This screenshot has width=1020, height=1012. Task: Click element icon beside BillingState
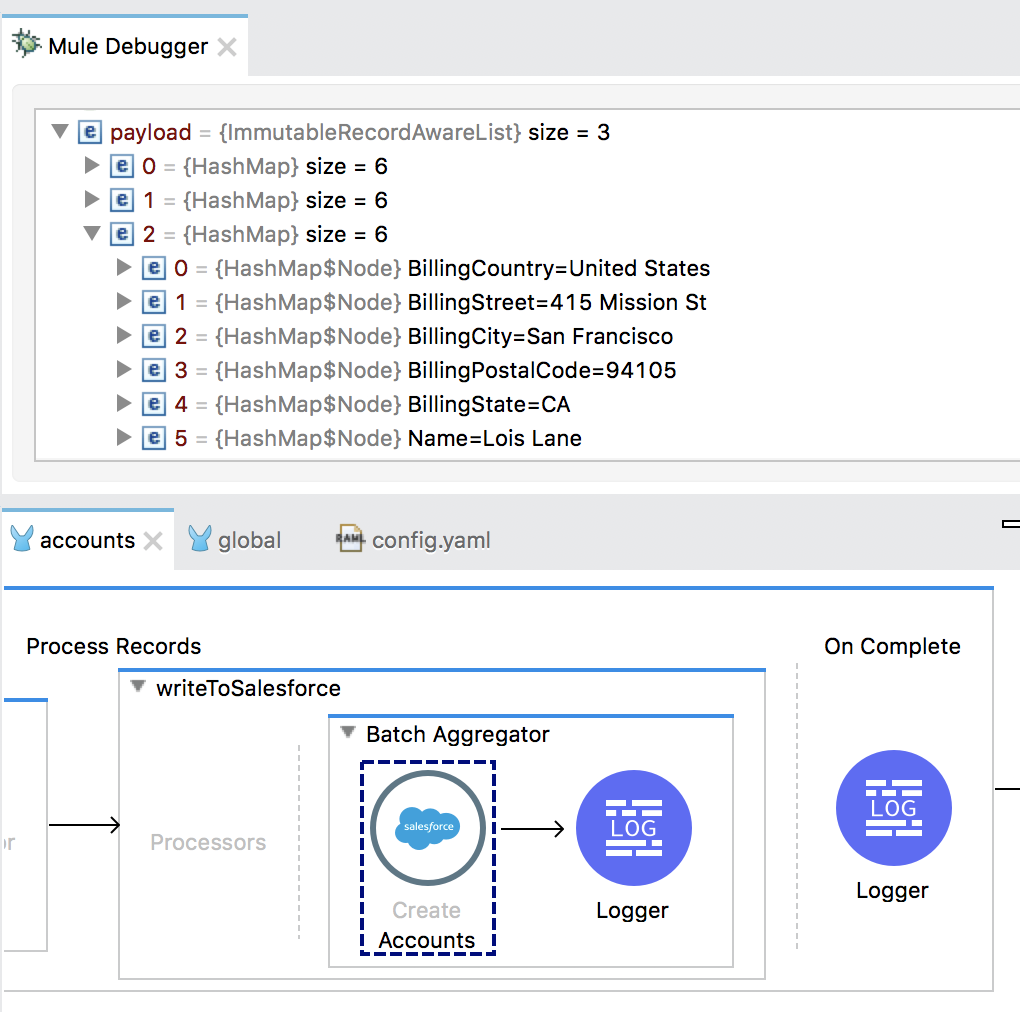pyautogui.click(x=154, y=404)
